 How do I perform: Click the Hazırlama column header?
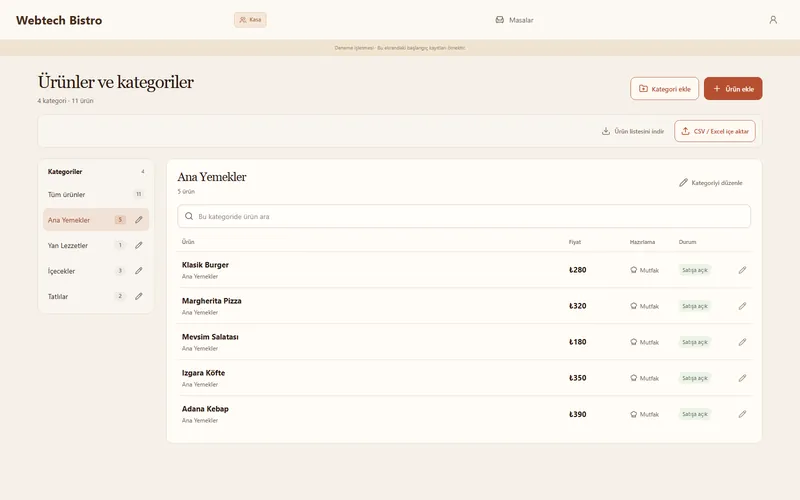(642, 242)
